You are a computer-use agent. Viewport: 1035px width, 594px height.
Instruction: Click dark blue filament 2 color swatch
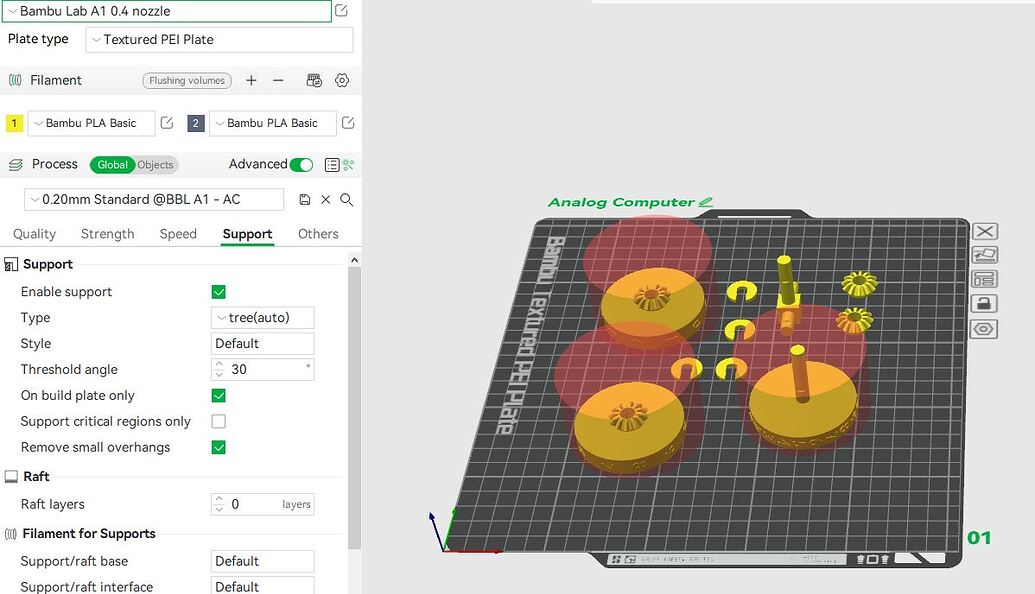tap(196, 123)
